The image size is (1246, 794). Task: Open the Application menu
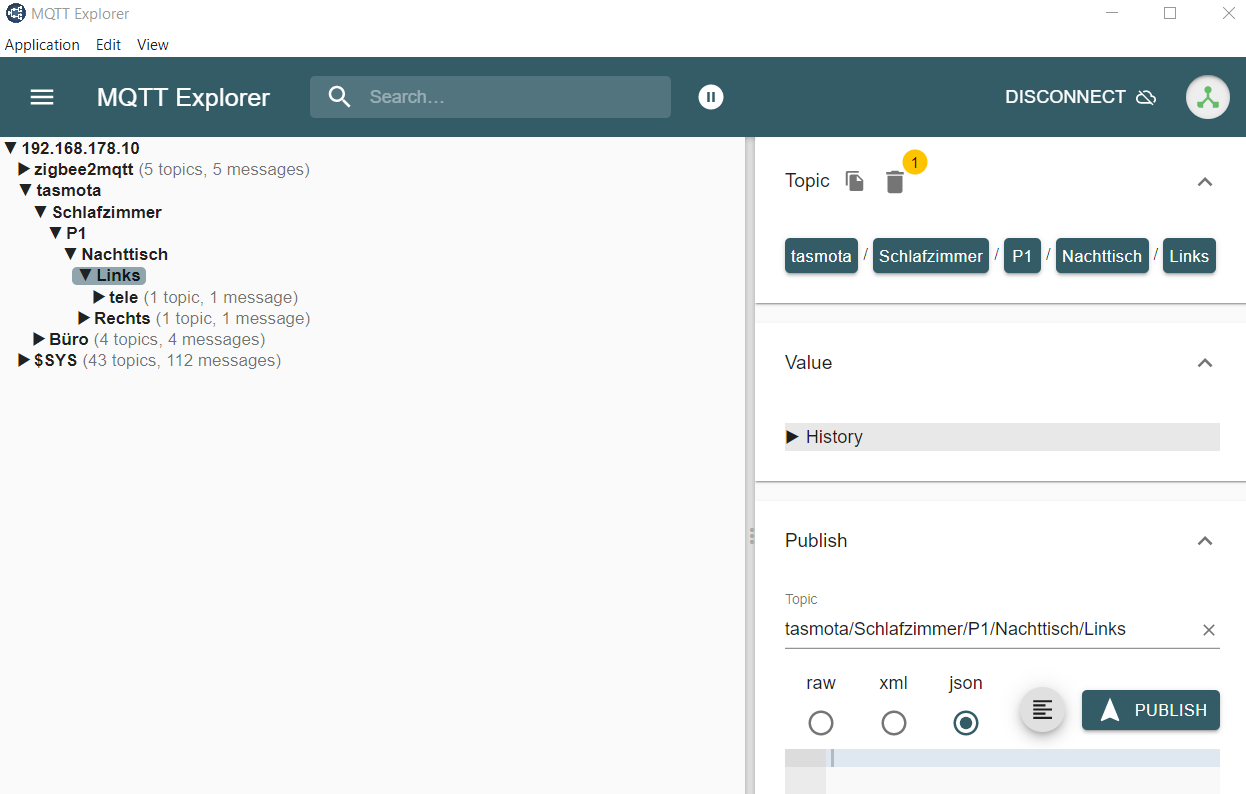coord(42,45)
